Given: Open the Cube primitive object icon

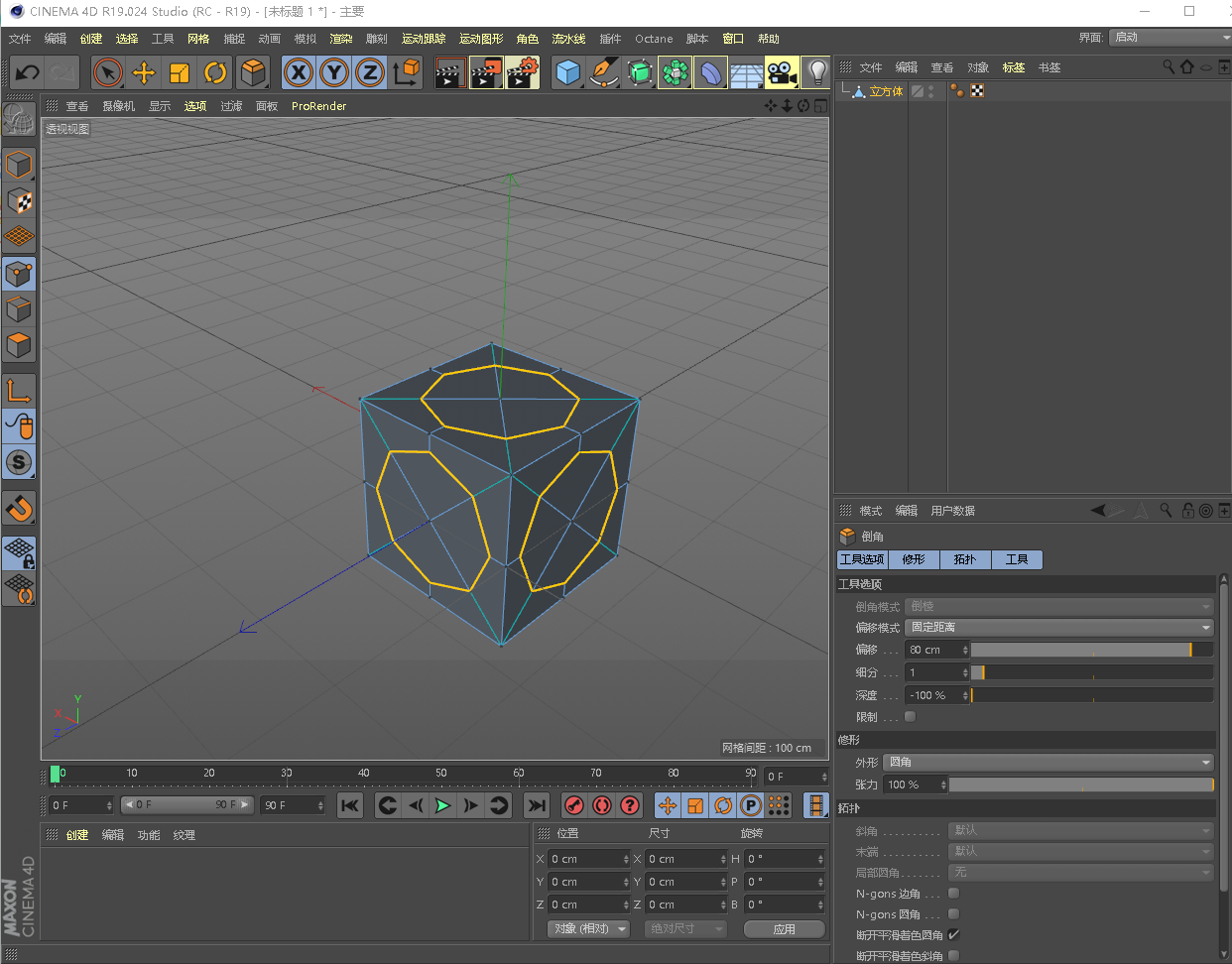Looking at the screenshot, I should click(x=567, y=73).
